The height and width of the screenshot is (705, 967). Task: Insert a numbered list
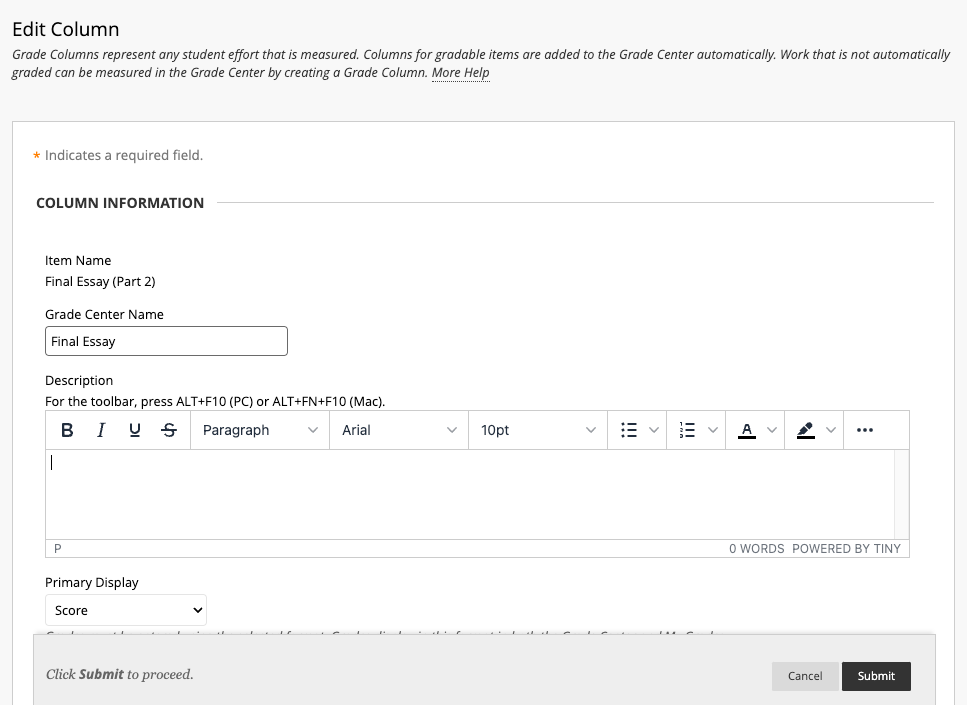[687, 430]
